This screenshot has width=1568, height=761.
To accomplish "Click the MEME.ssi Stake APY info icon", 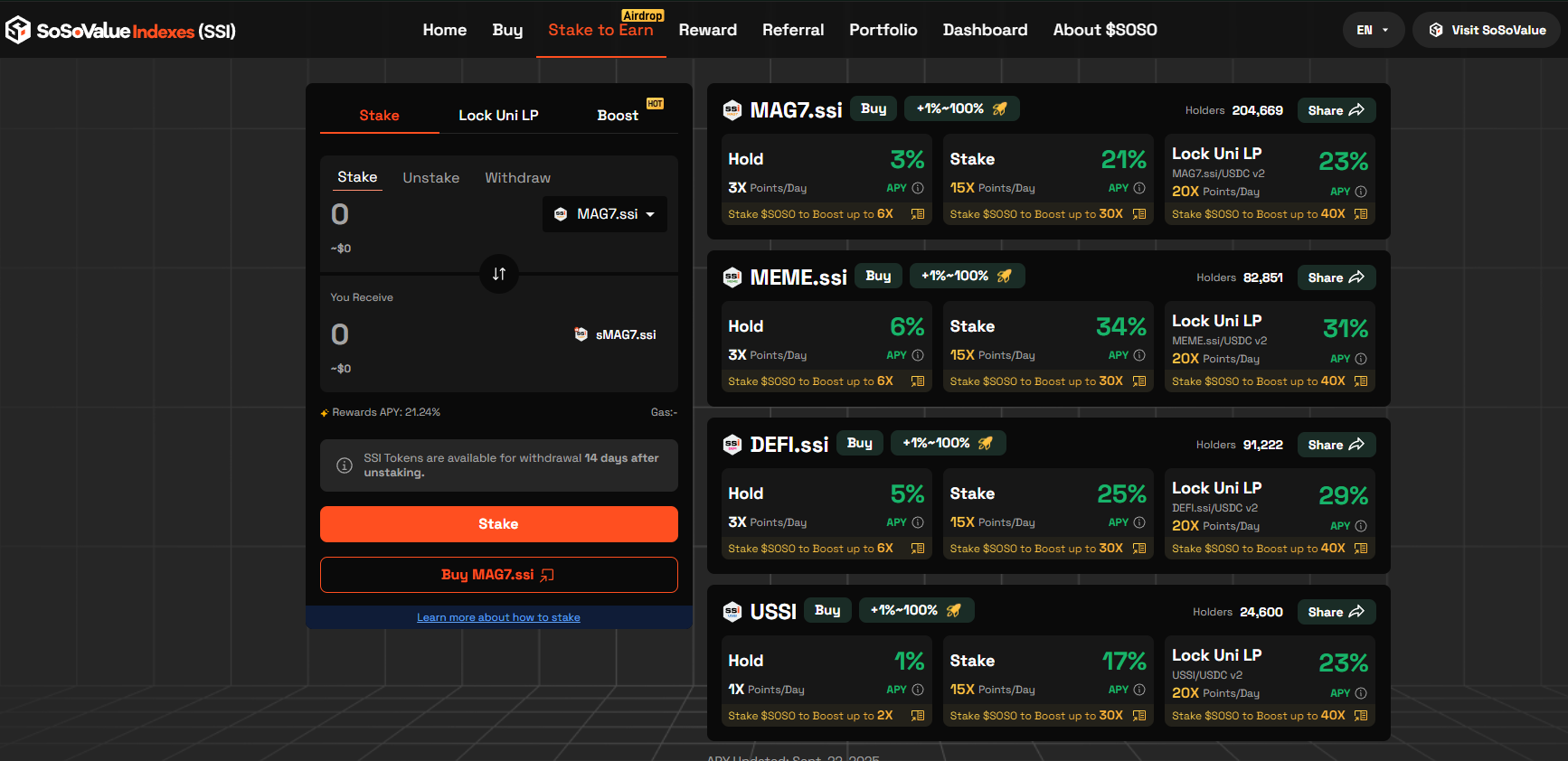I will (1139, 355).
